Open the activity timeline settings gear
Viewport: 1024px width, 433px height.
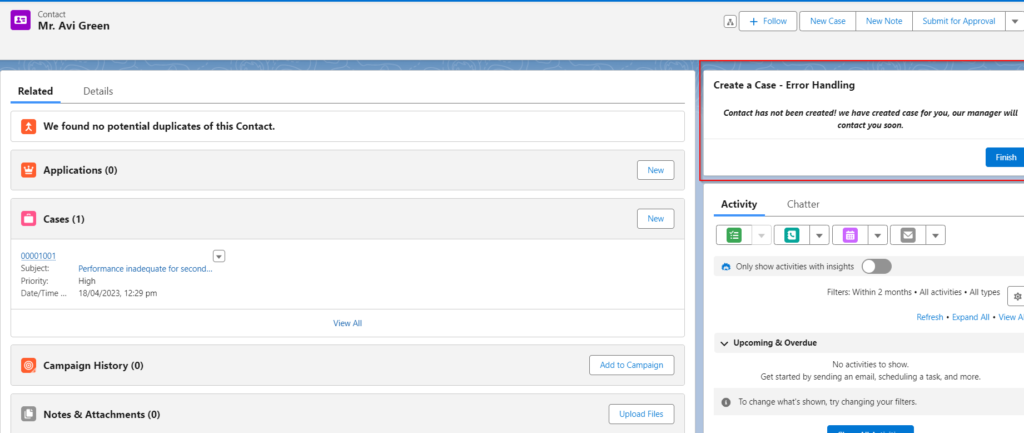click(x=1016, y=295)
